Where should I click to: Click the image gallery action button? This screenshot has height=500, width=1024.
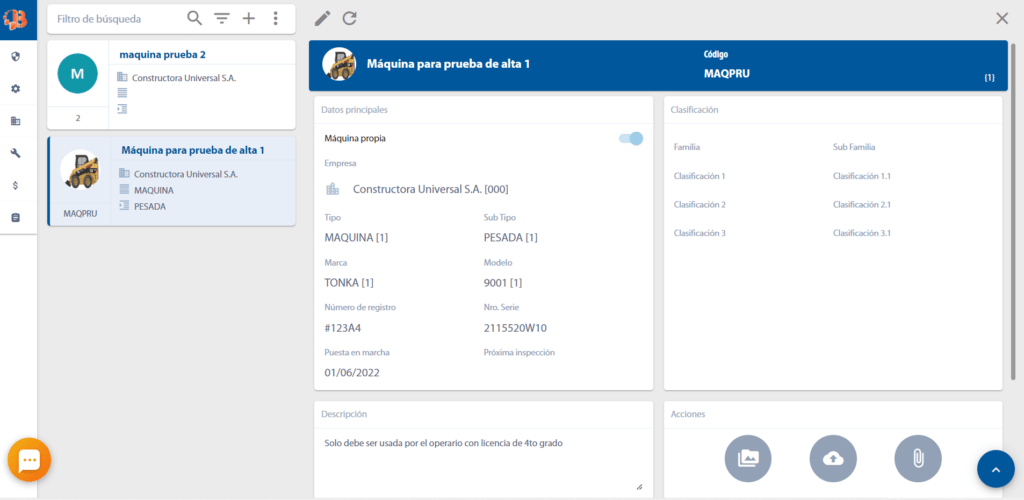click(x=748, y=458)
